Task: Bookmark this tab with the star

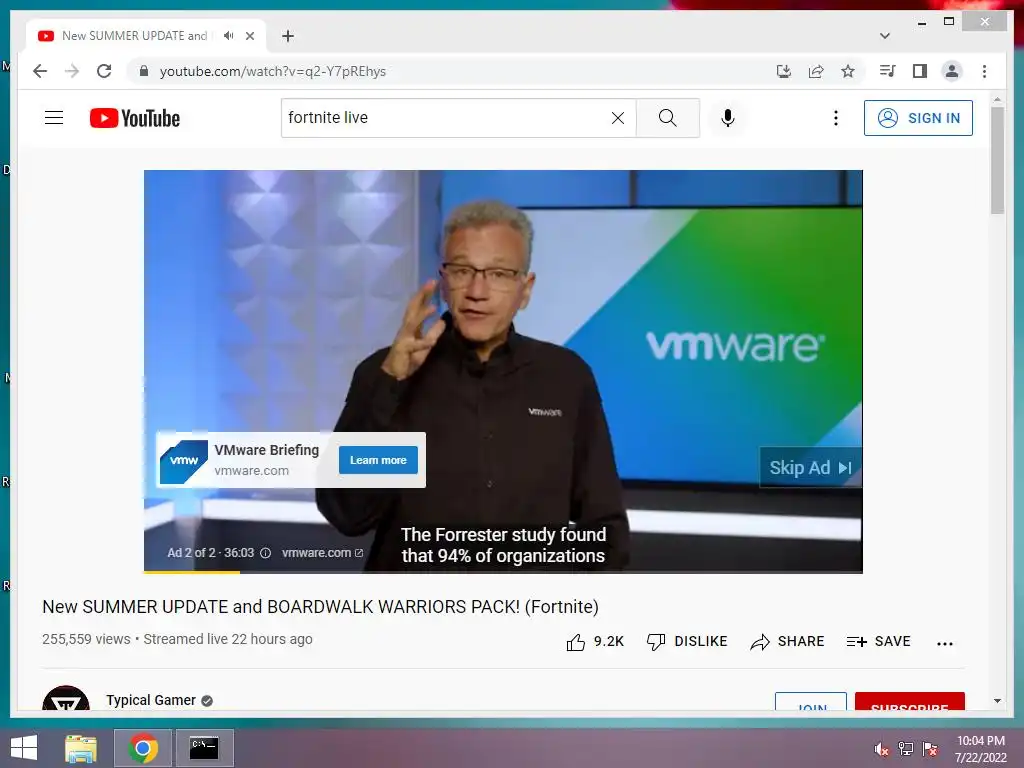Action: pyautogui.click(x=848, y=71)
